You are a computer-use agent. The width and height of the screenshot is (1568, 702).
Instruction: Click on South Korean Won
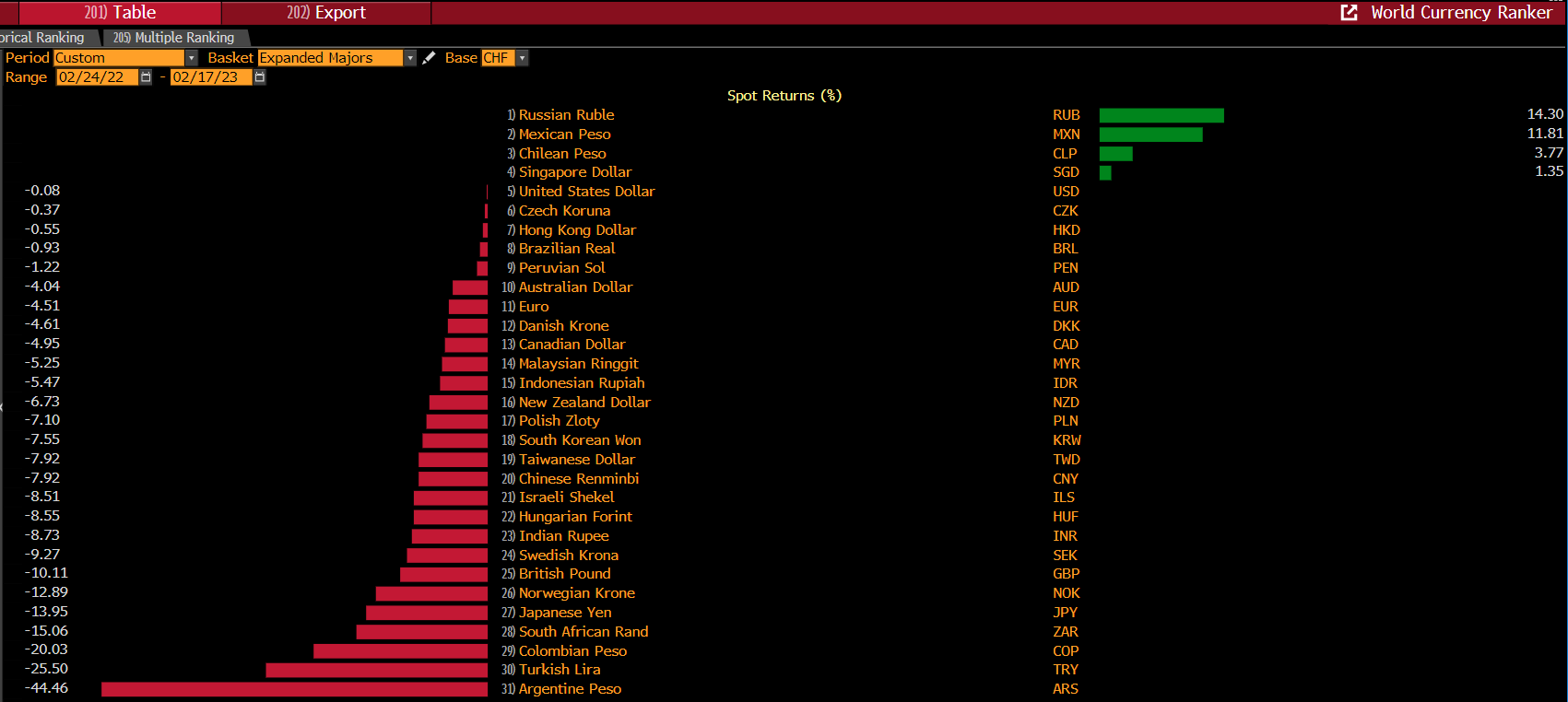point(580,440)
